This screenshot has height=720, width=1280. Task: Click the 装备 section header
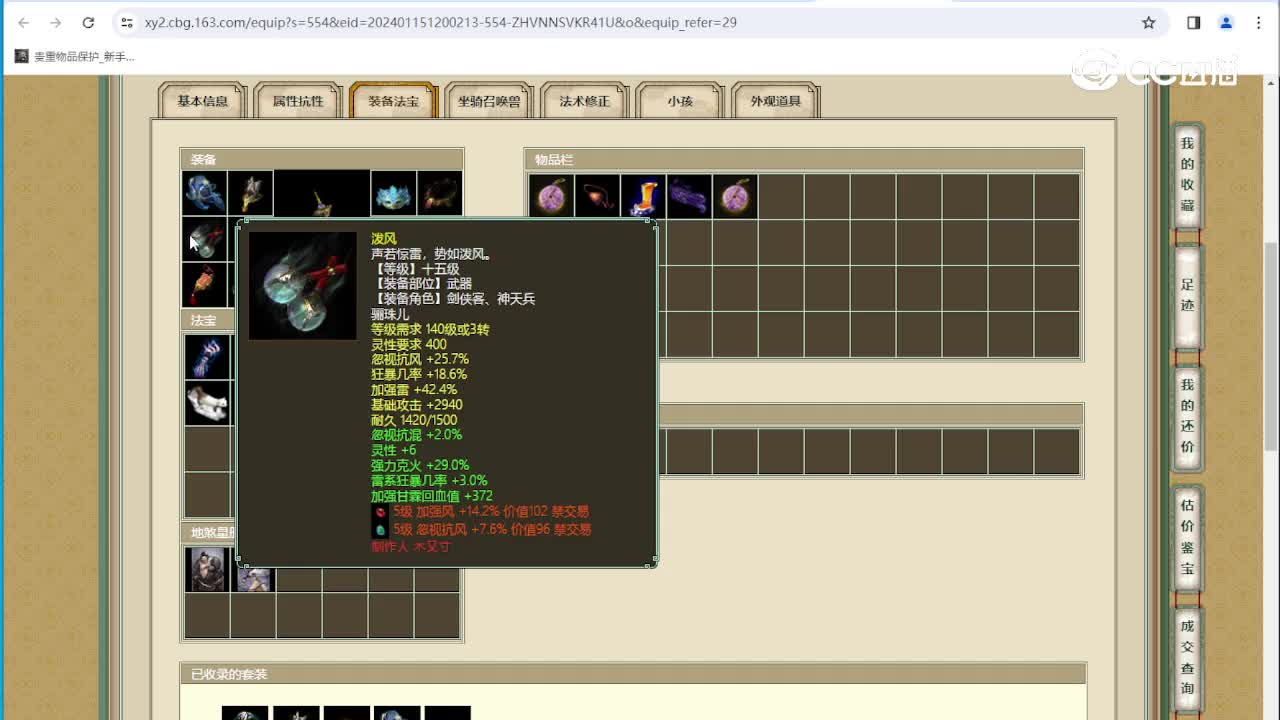point(322,159)
